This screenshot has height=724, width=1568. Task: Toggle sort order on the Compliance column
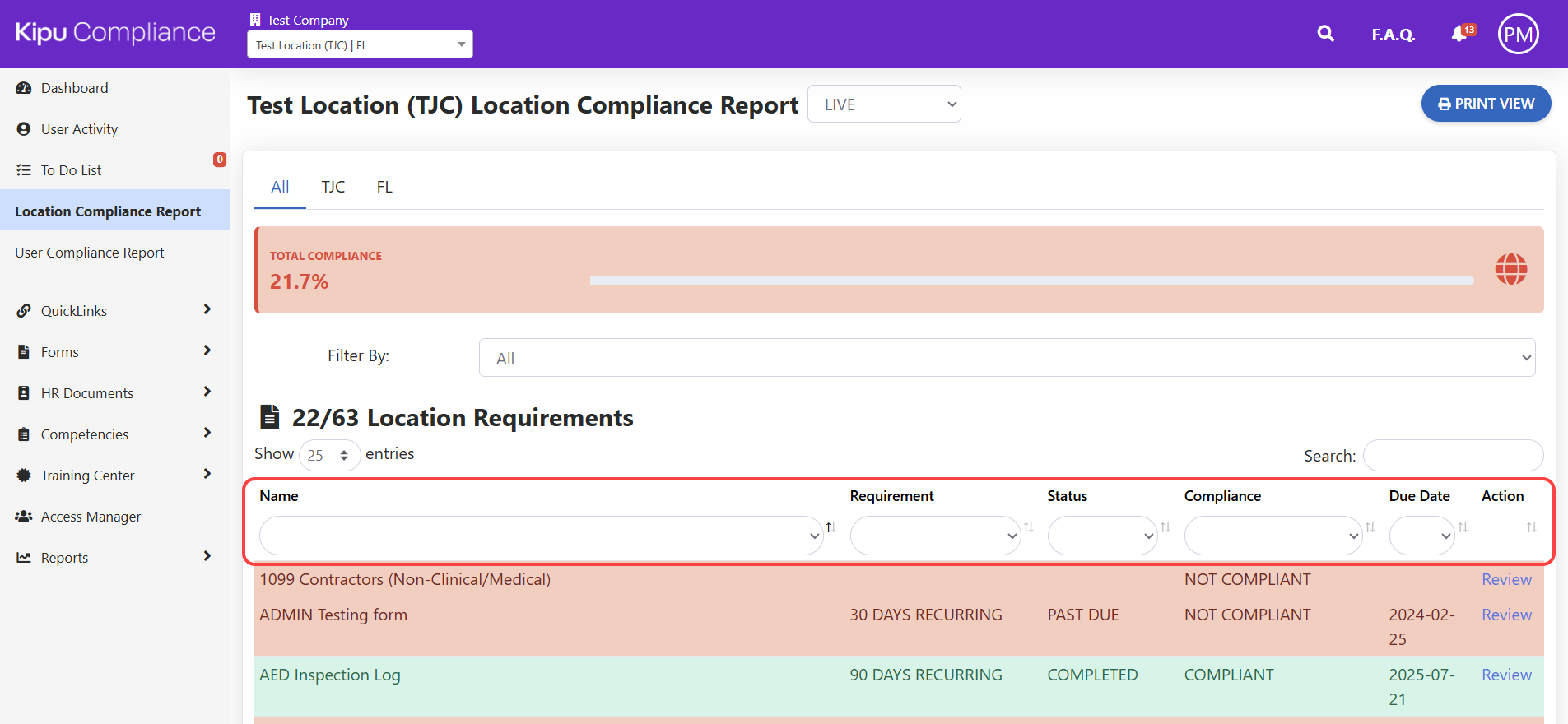pos(1370,527)
